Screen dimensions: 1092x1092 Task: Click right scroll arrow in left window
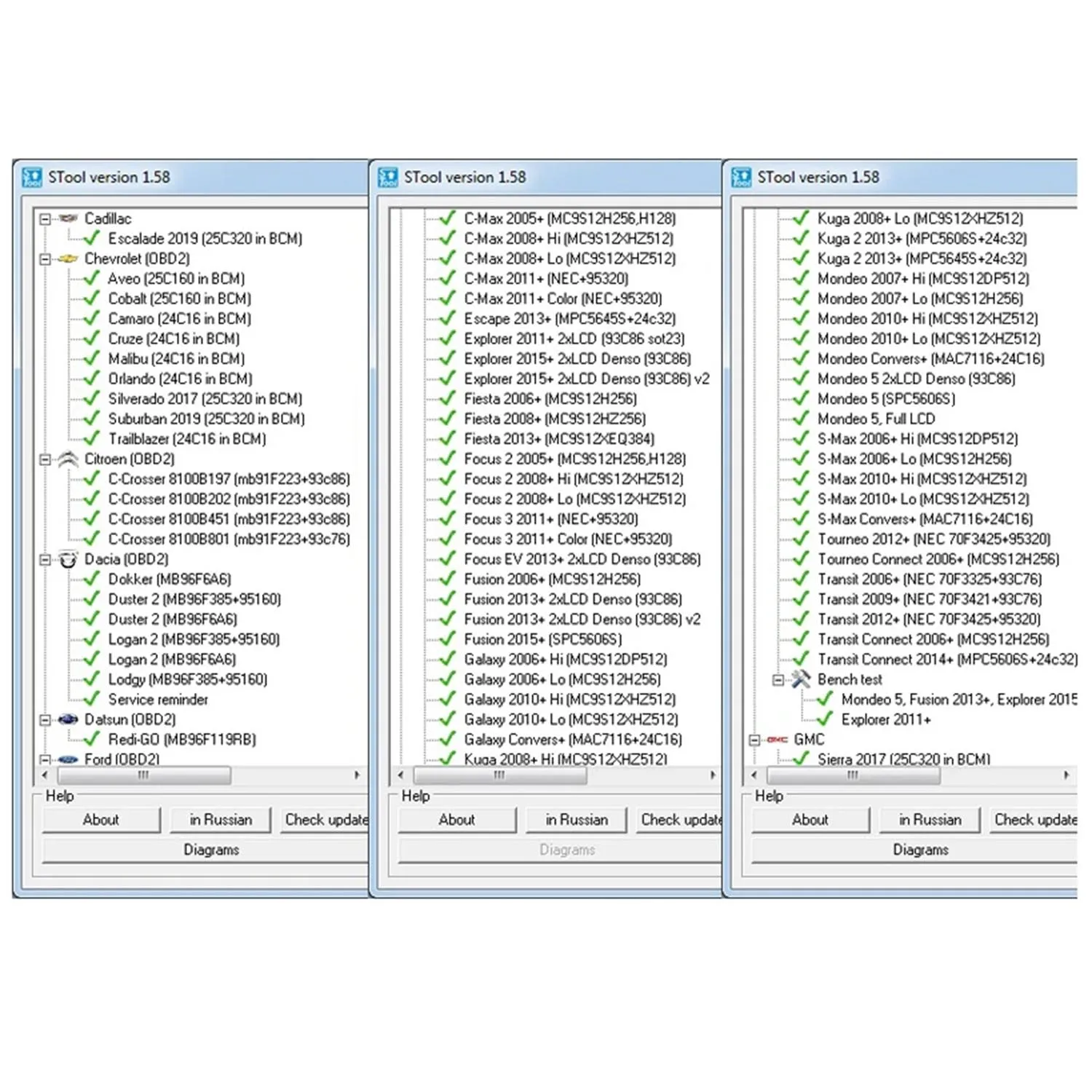click(x=357, y=775)
